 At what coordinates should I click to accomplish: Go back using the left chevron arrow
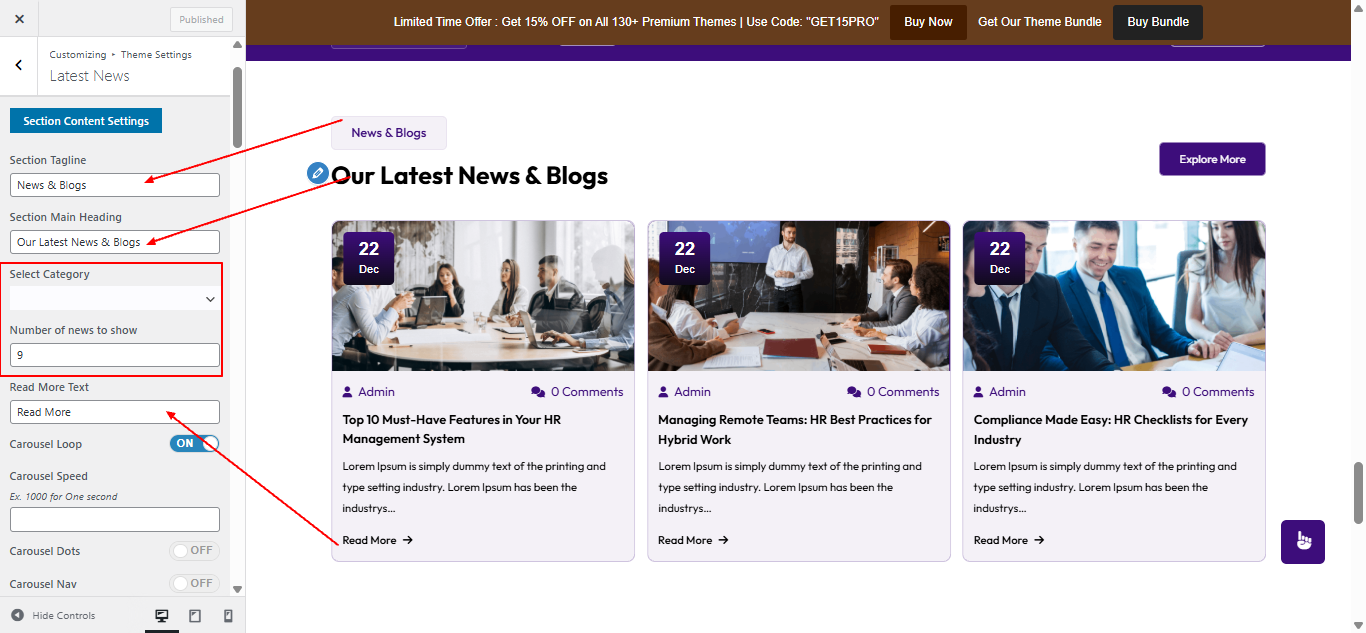pyautogui.click(x=19, y=65)
